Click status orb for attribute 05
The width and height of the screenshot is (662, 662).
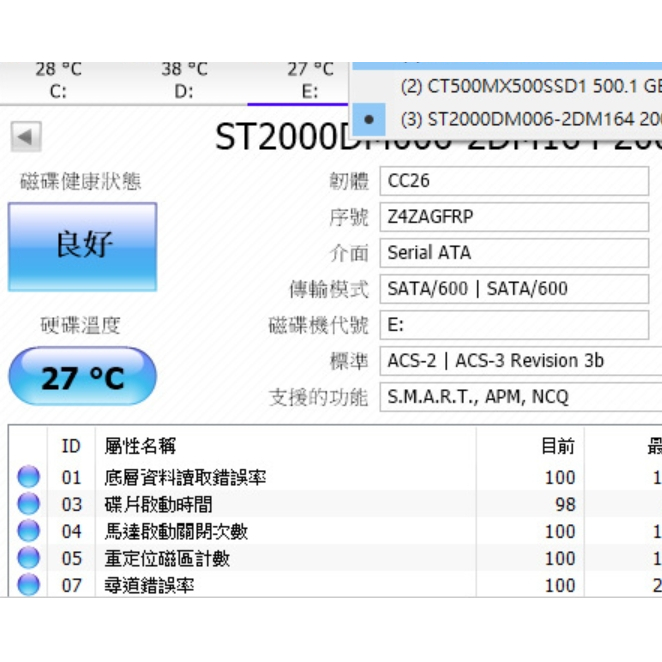29,558
